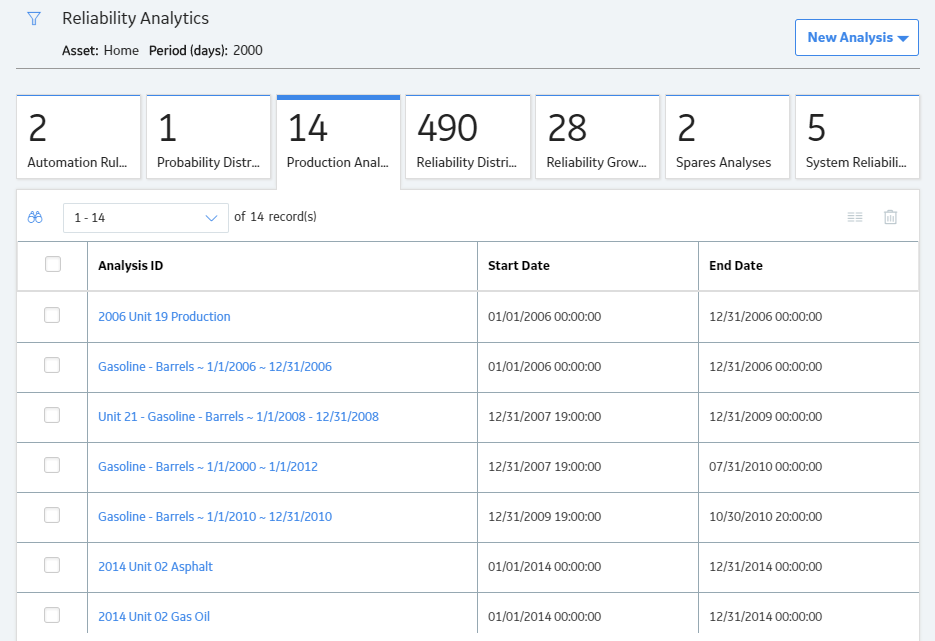935x641 pixels.
Task: Click the Period (days): 2000 text
Action: [x=206, y=51]
